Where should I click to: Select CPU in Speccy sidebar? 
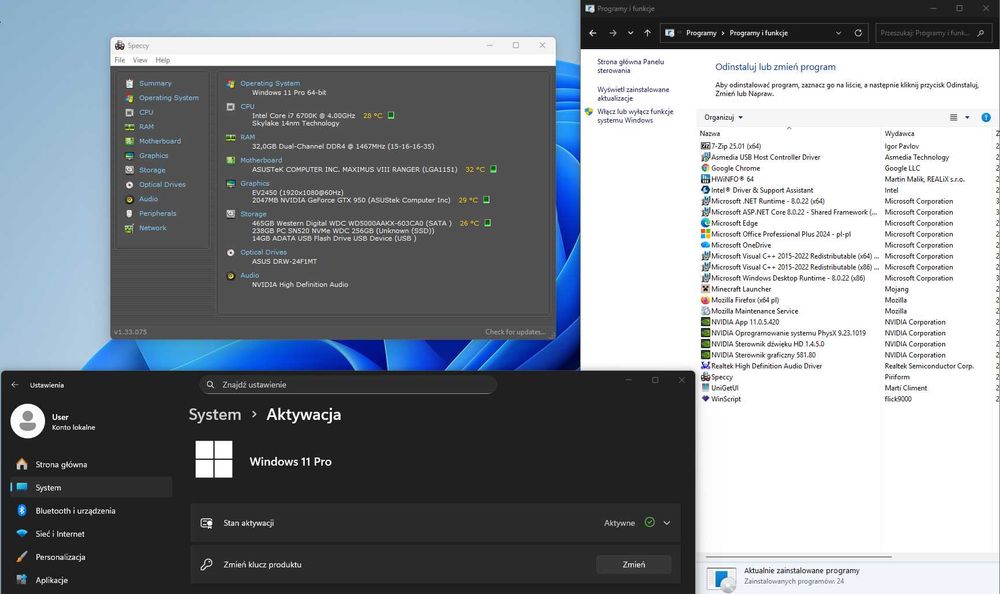point(146,112)
